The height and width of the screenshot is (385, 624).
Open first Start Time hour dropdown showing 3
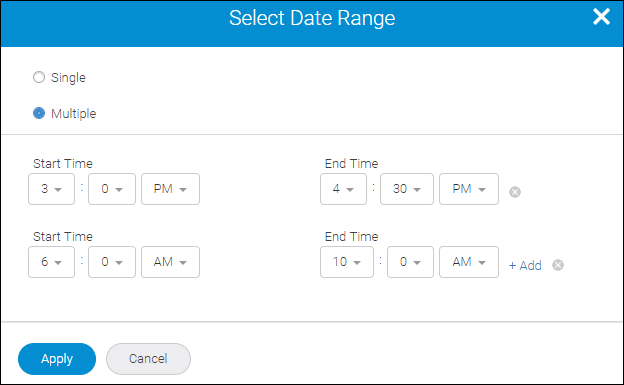tap(51, 189)
